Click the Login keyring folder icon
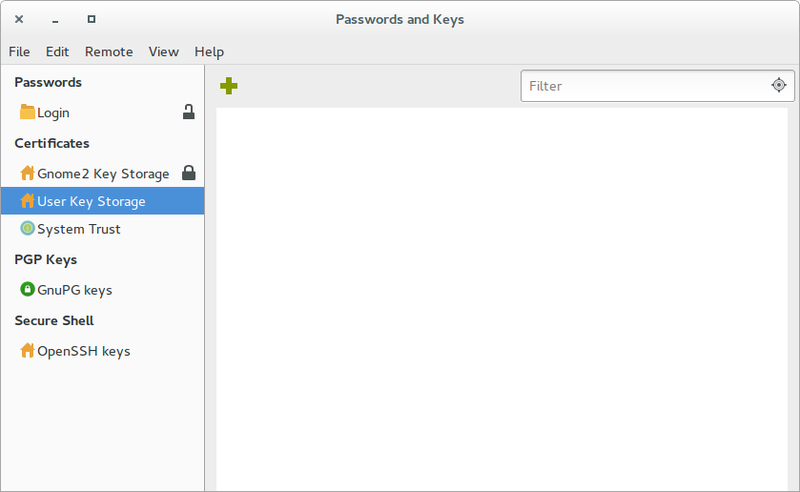Viewport: 800px width, 492px height. point(27,112)
